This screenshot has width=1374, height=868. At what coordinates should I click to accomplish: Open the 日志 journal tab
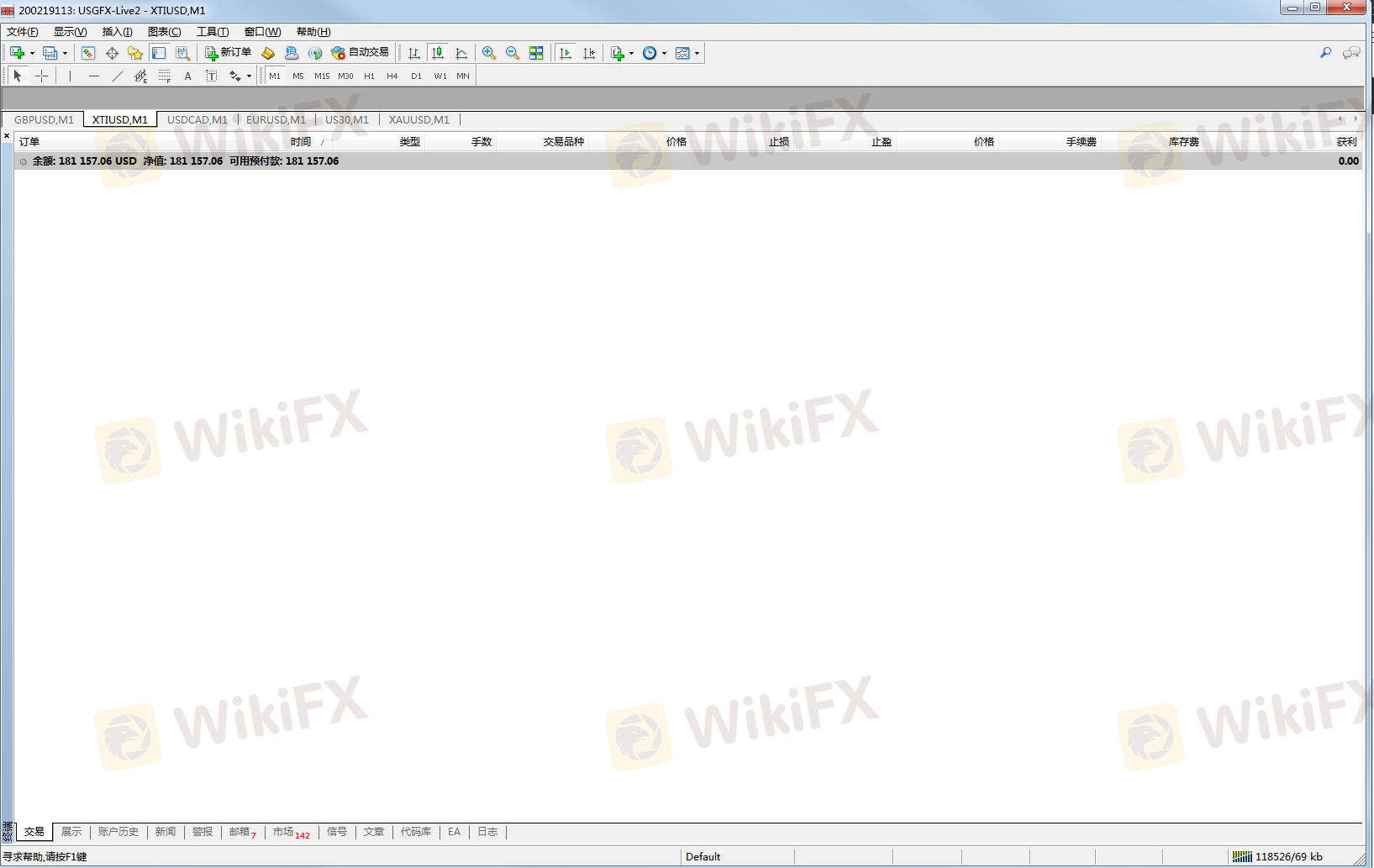pos(487,832)
